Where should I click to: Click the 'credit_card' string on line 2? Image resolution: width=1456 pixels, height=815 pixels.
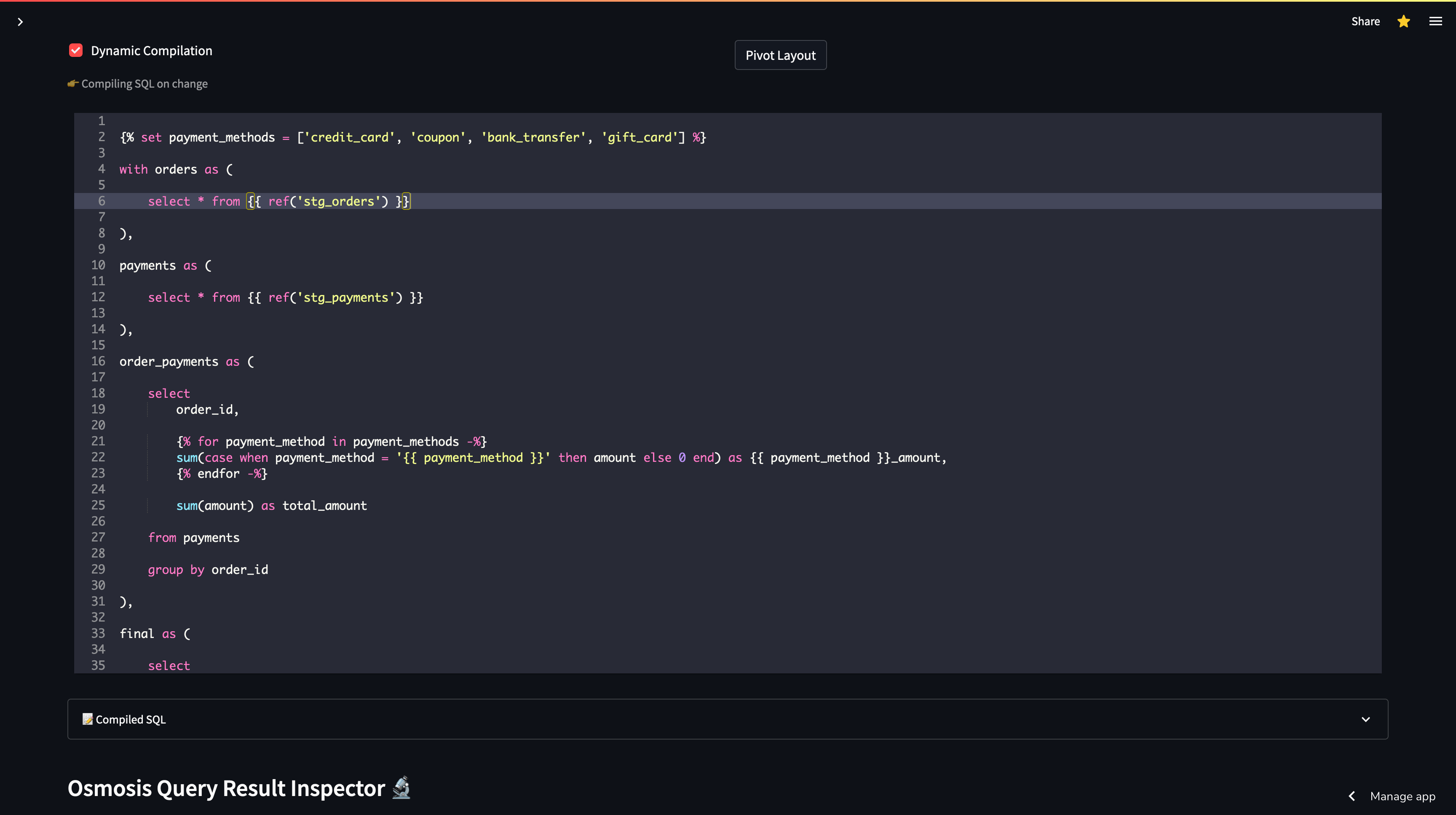coord(349,137)
